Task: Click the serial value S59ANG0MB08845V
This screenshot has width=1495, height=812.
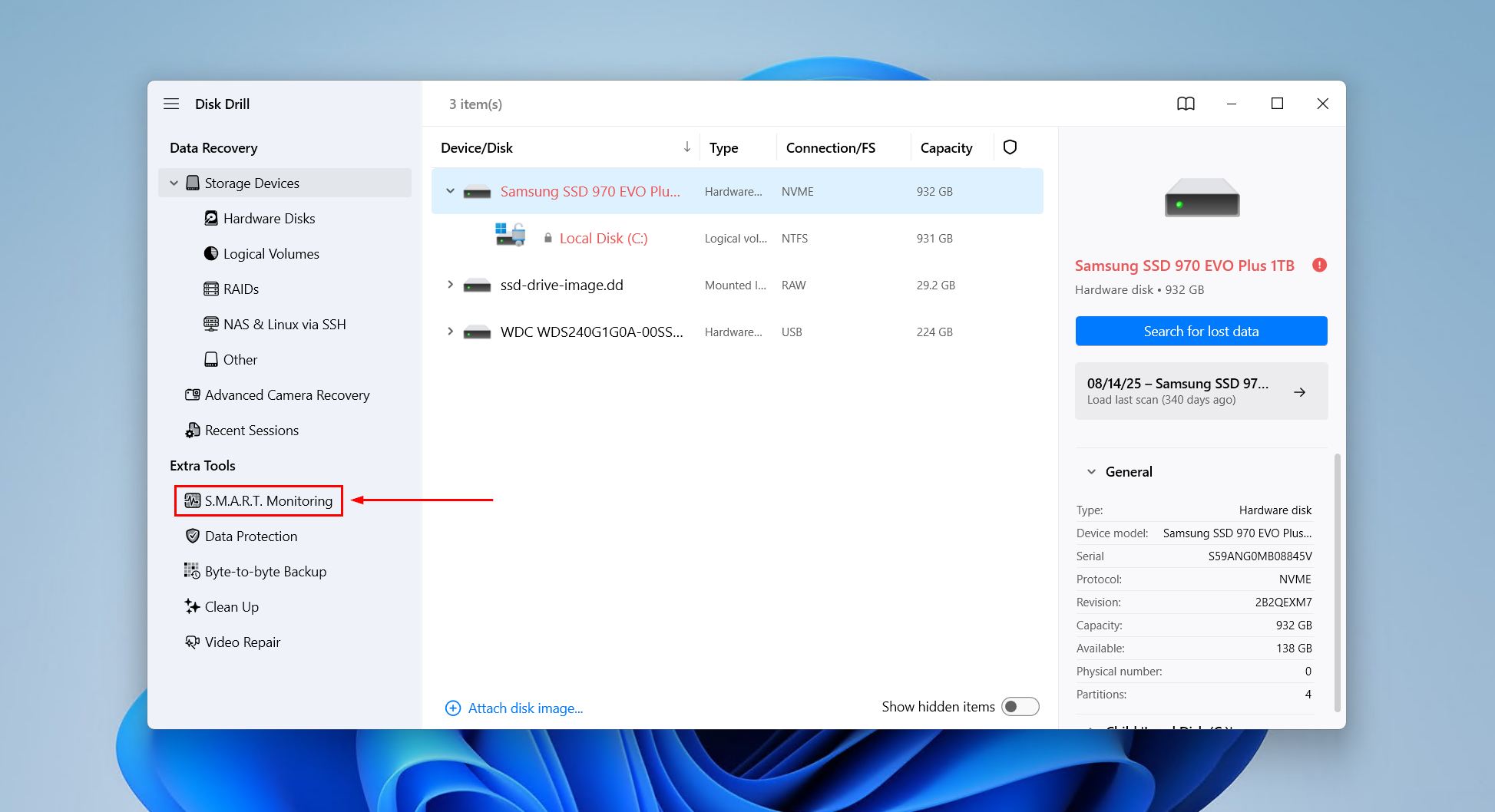Action: [1260, 556]
